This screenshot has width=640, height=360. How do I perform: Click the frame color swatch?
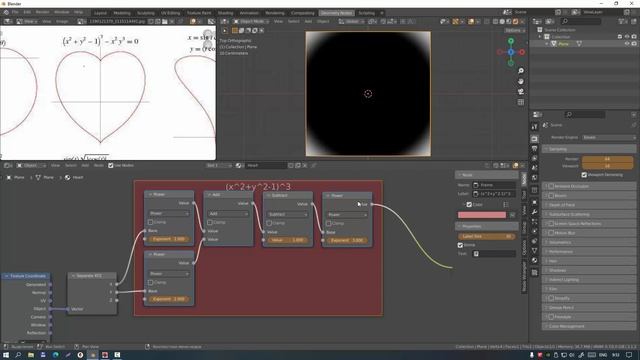tap(482, 215)
